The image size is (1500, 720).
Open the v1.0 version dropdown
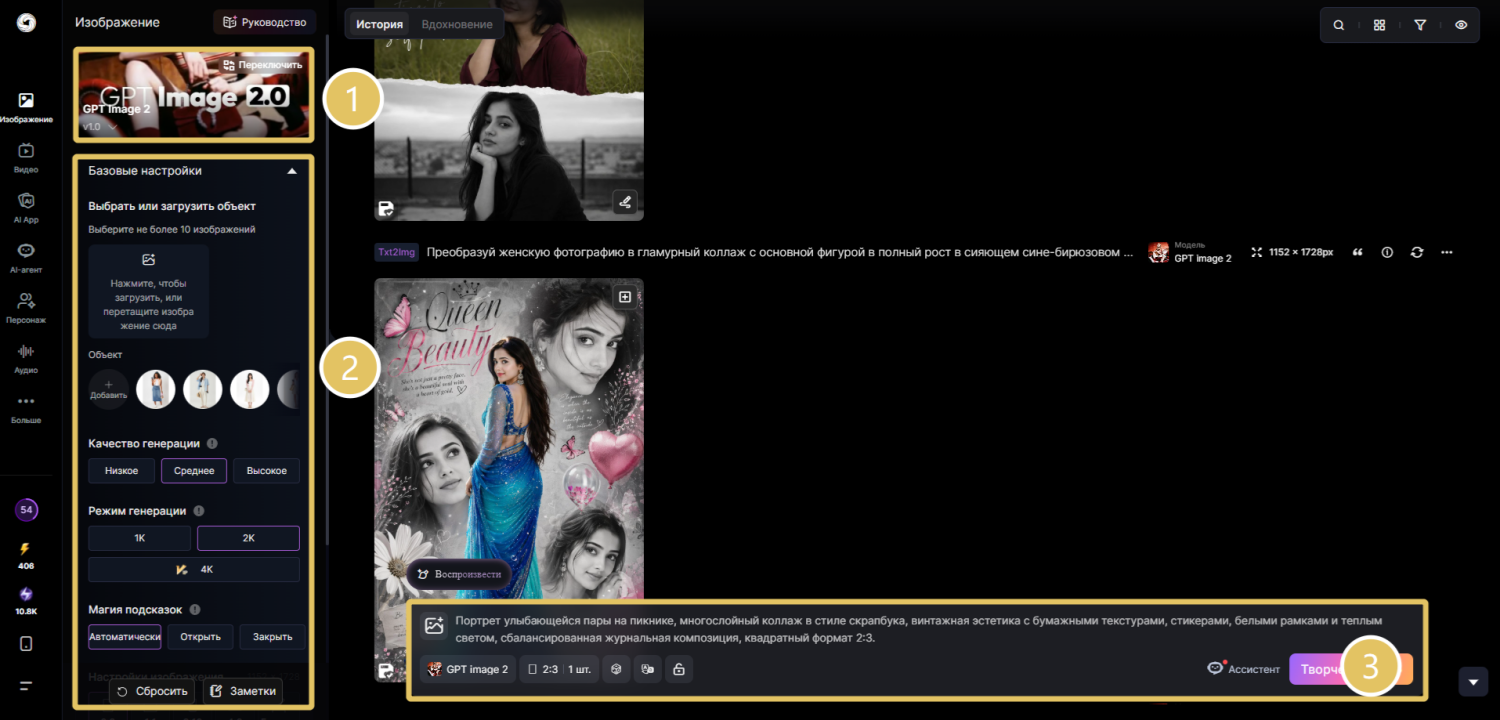tap(100, 127)
